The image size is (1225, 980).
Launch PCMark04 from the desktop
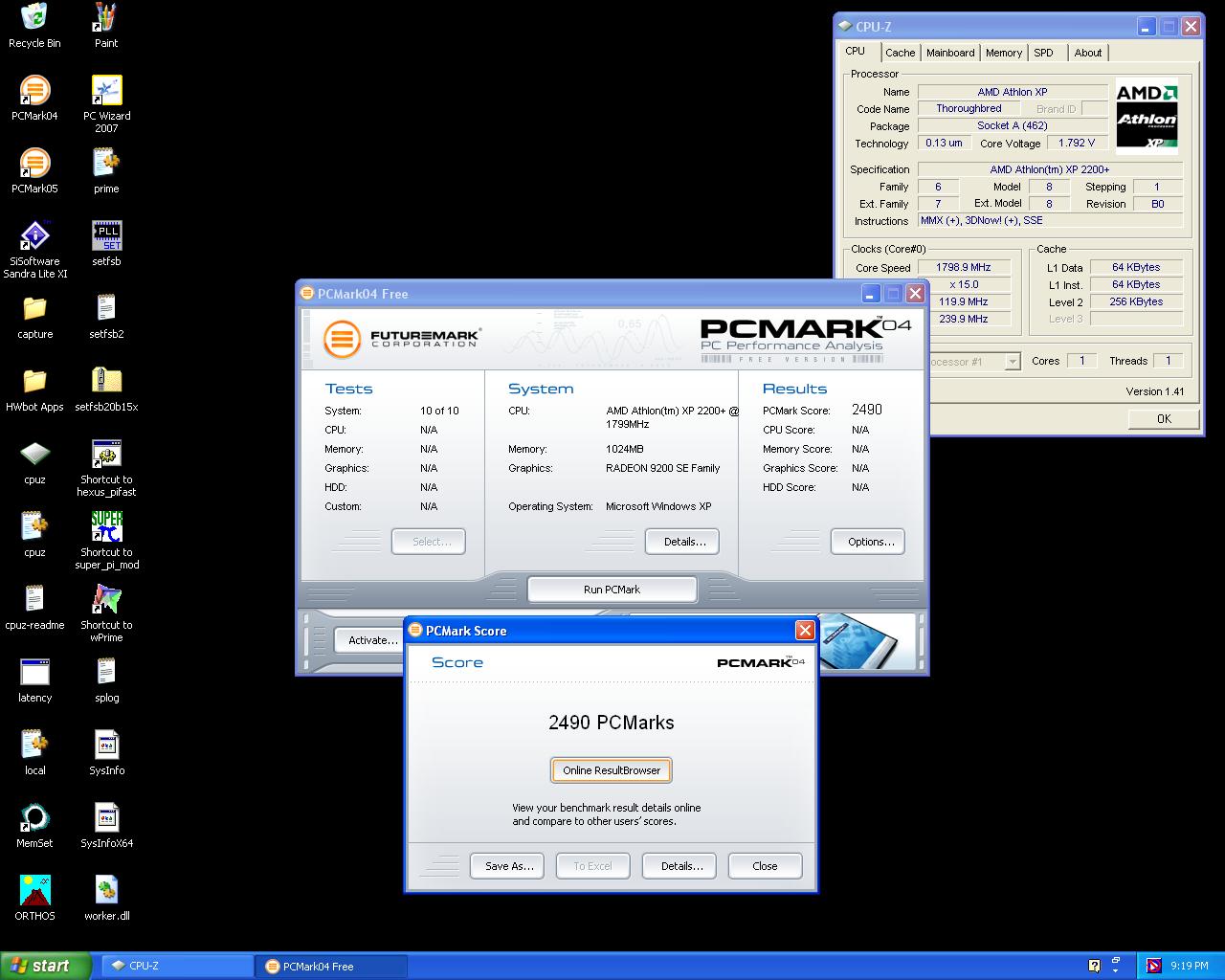[x=34, y=99]
